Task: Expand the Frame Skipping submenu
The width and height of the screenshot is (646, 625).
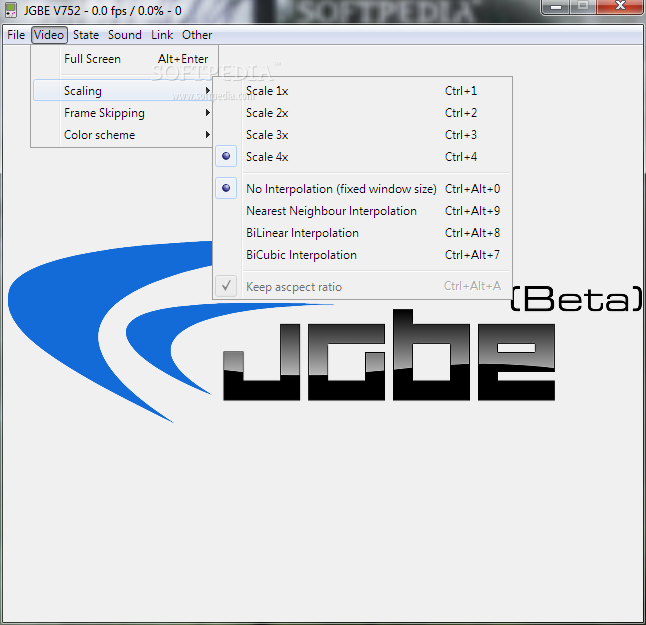Action: 124,113
